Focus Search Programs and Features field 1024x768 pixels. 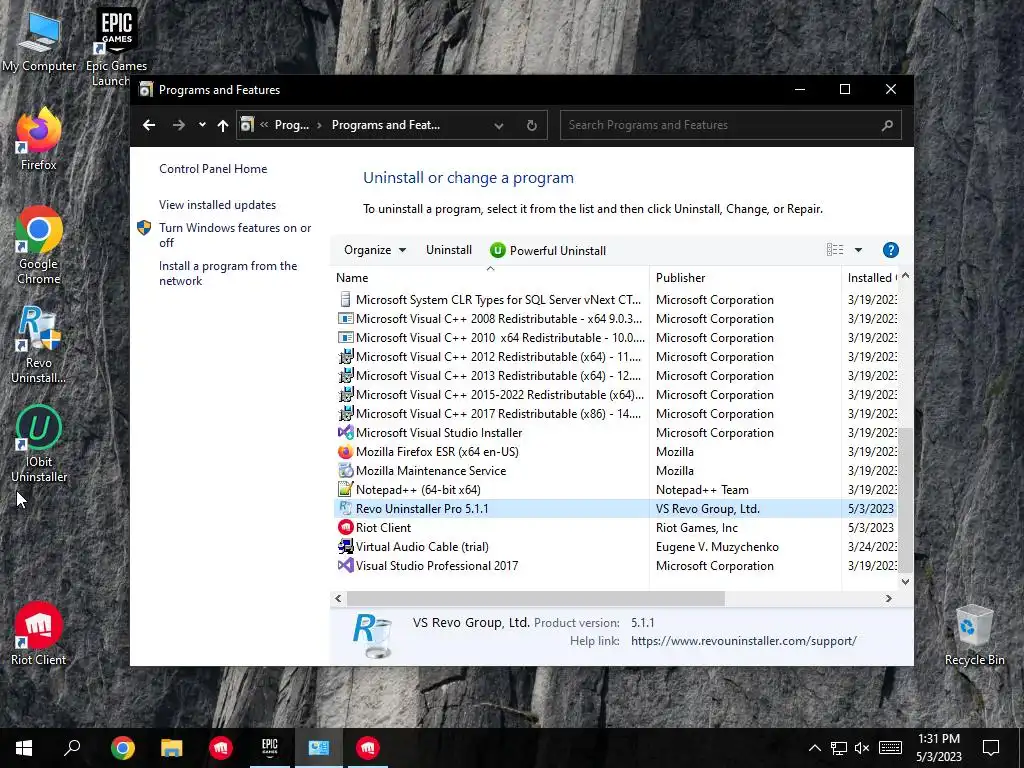(x=730, y=125)
